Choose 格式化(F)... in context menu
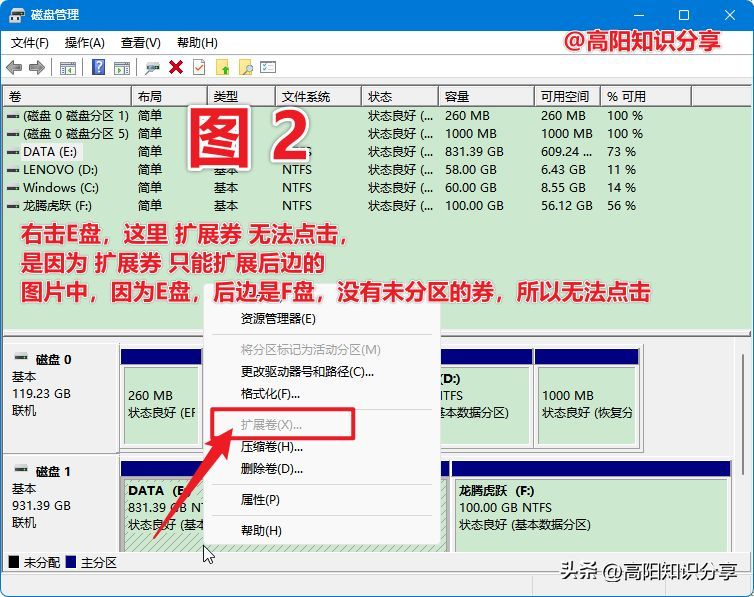This screenshot has height=597, width=754. point(322,394)
